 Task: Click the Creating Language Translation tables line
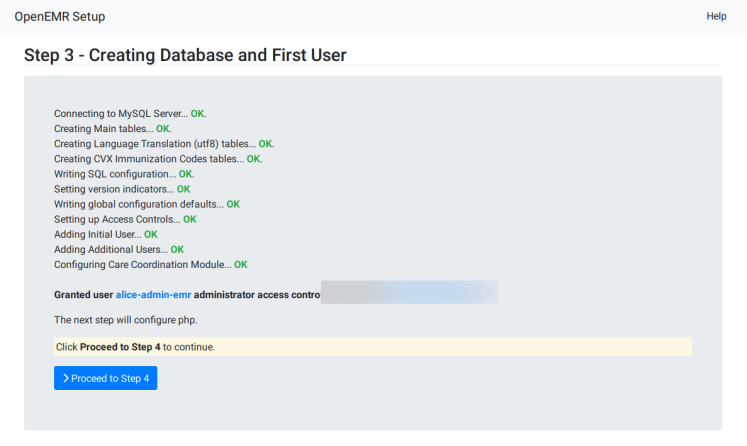pos(163,144)
